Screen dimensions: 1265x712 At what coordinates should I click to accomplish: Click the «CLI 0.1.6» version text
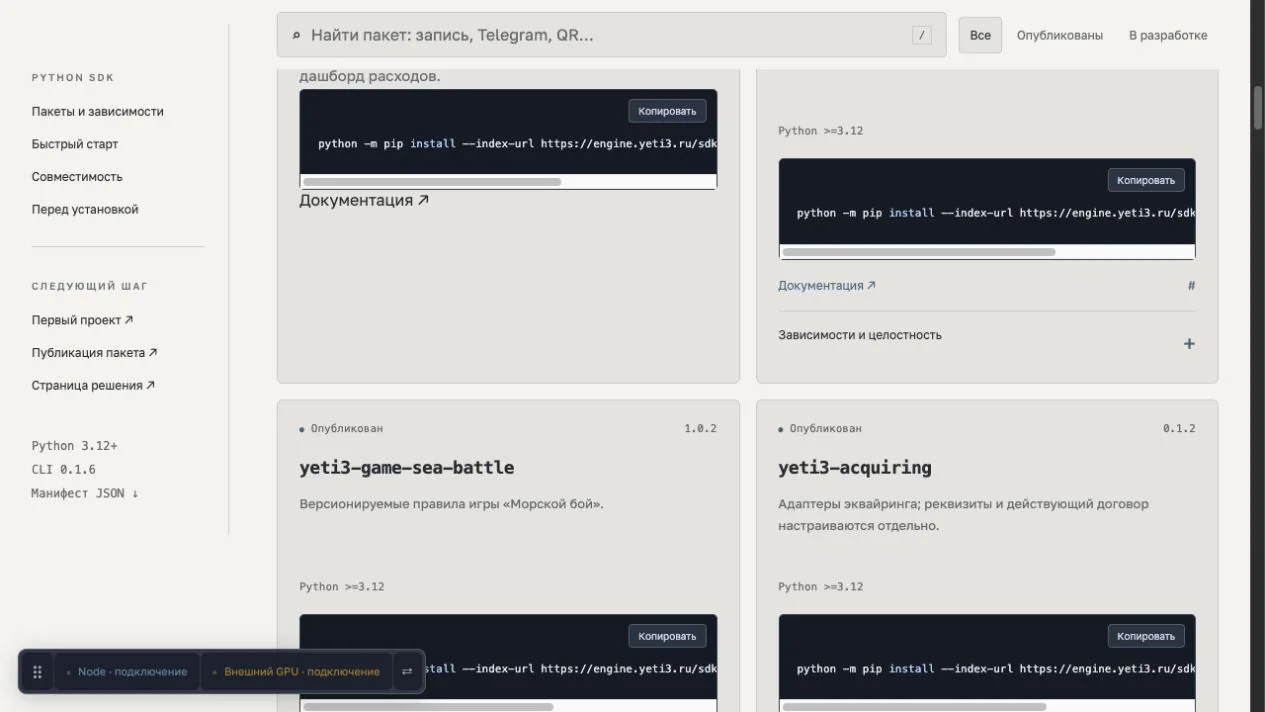click(63, 469)
